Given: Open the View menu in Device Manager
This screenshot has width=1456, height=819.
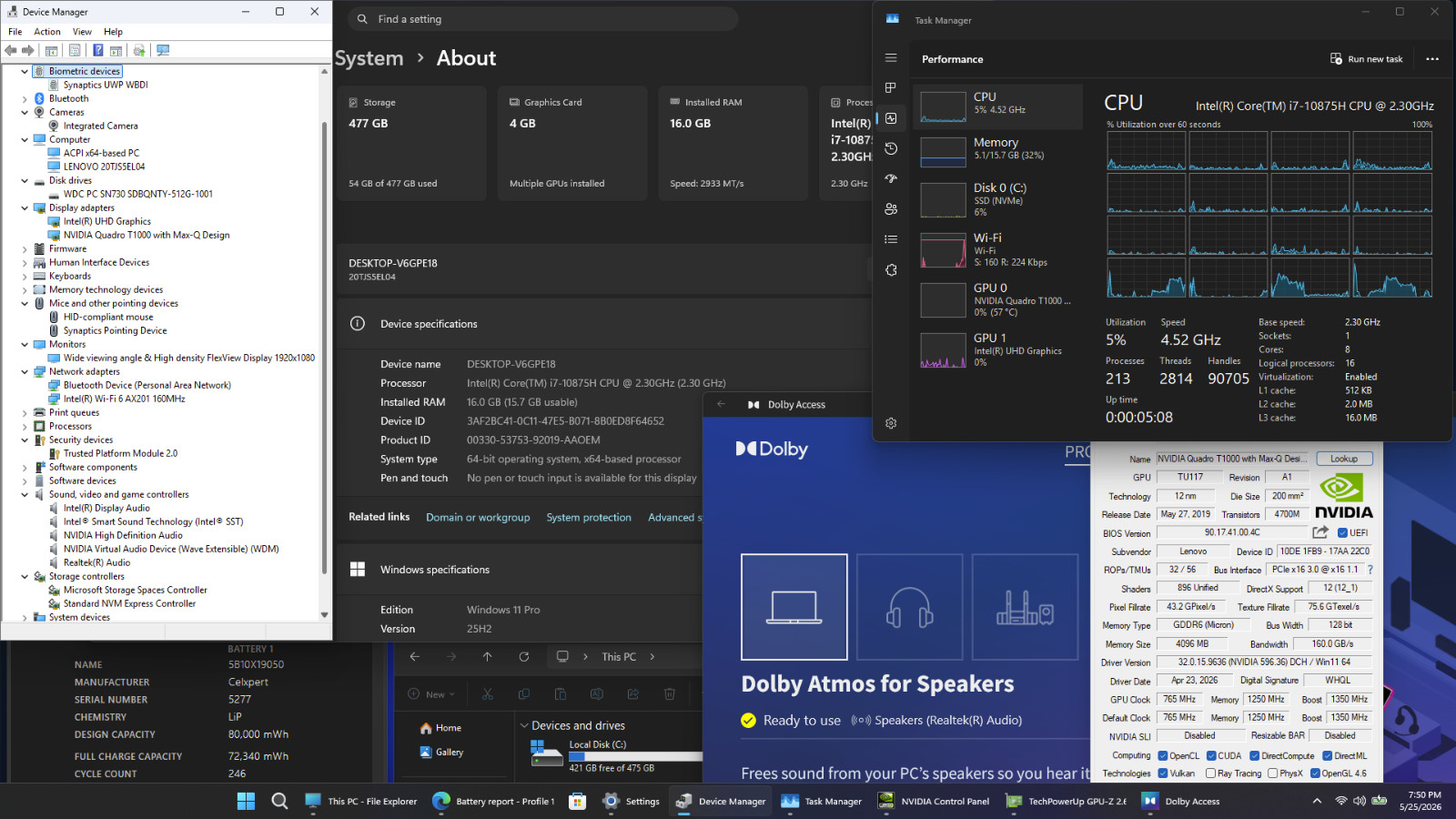Looking at the screenshot, I should pyautogui.click(x=82, y=32).
